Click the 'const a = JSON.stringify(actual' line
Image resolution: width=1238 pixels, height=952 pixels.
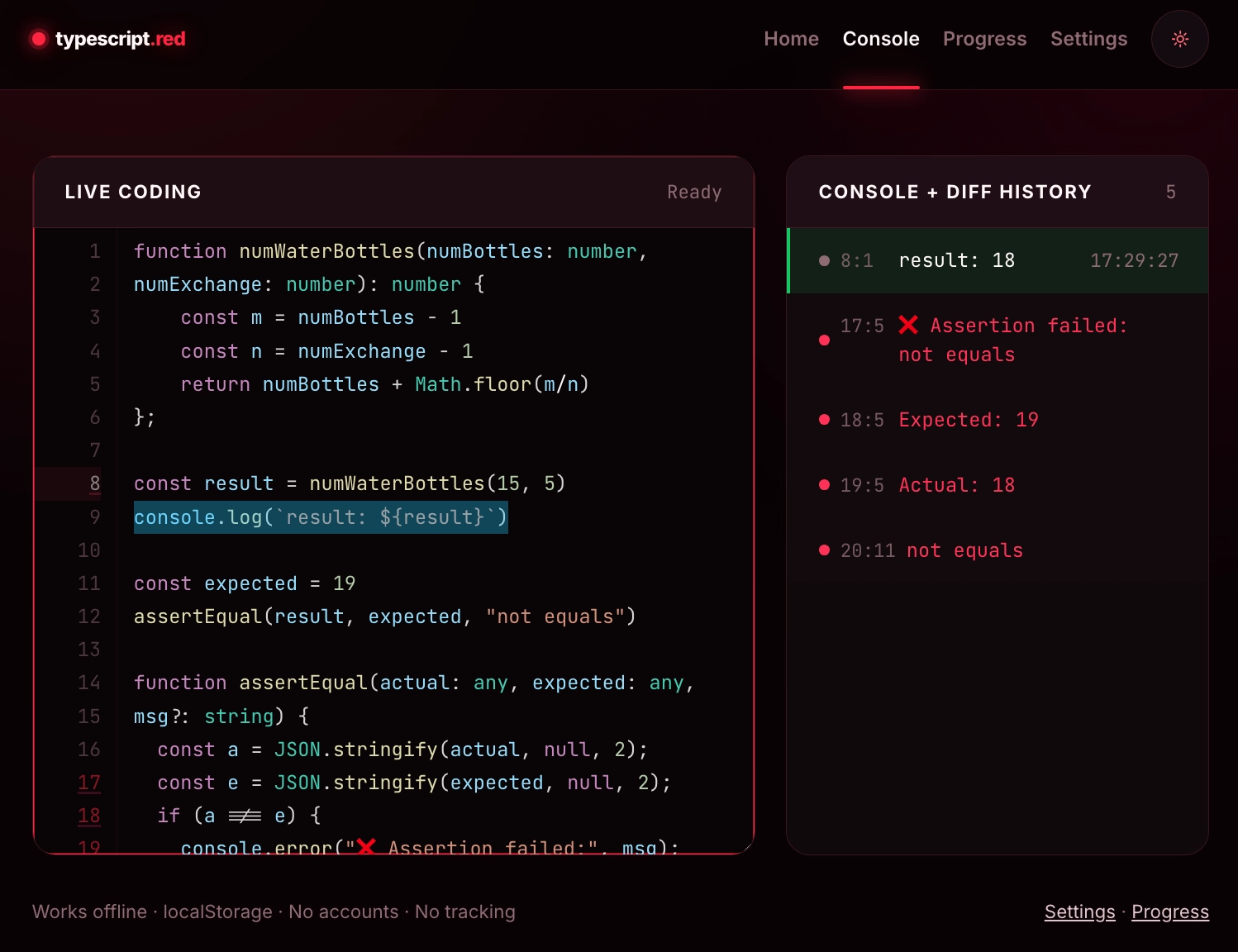point(402,750)
